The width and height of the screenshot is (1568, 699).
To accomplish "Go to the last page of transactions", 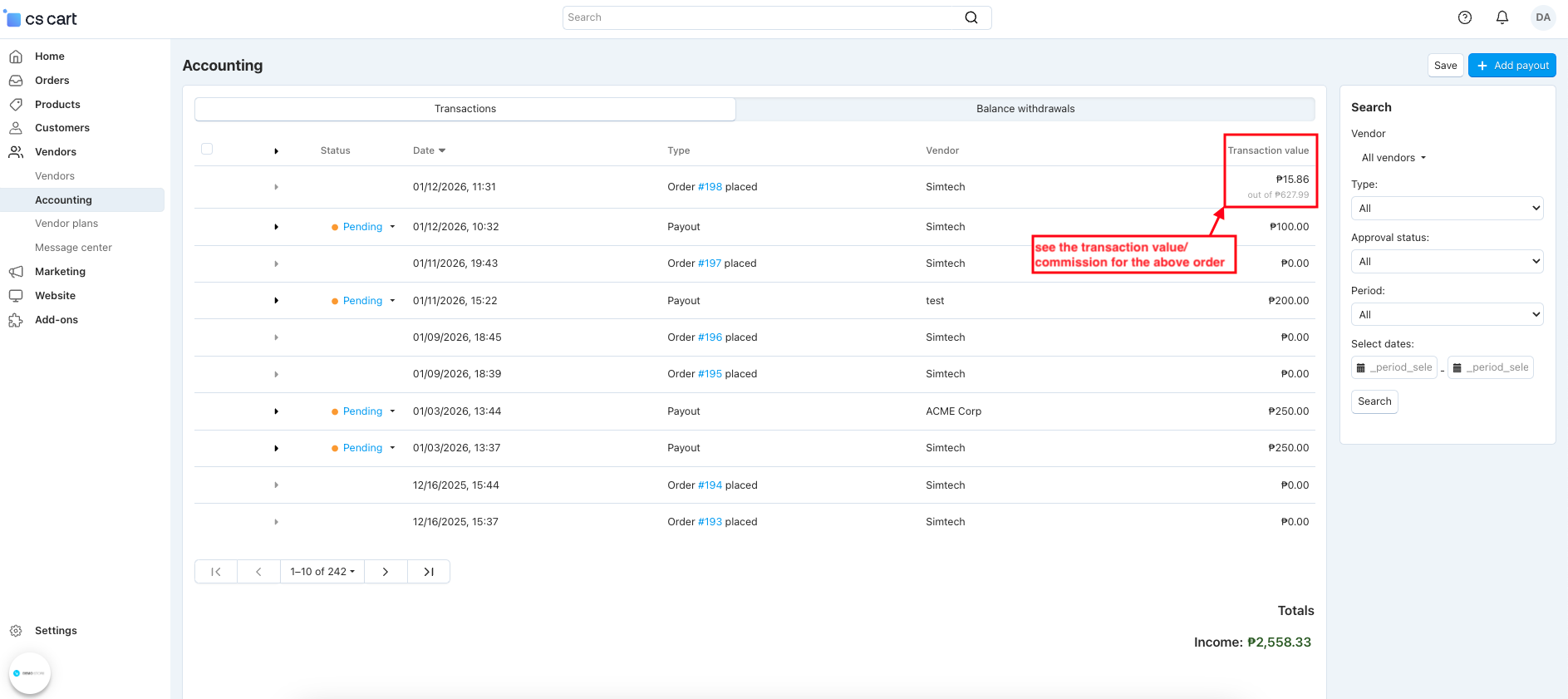I will 429,572.
